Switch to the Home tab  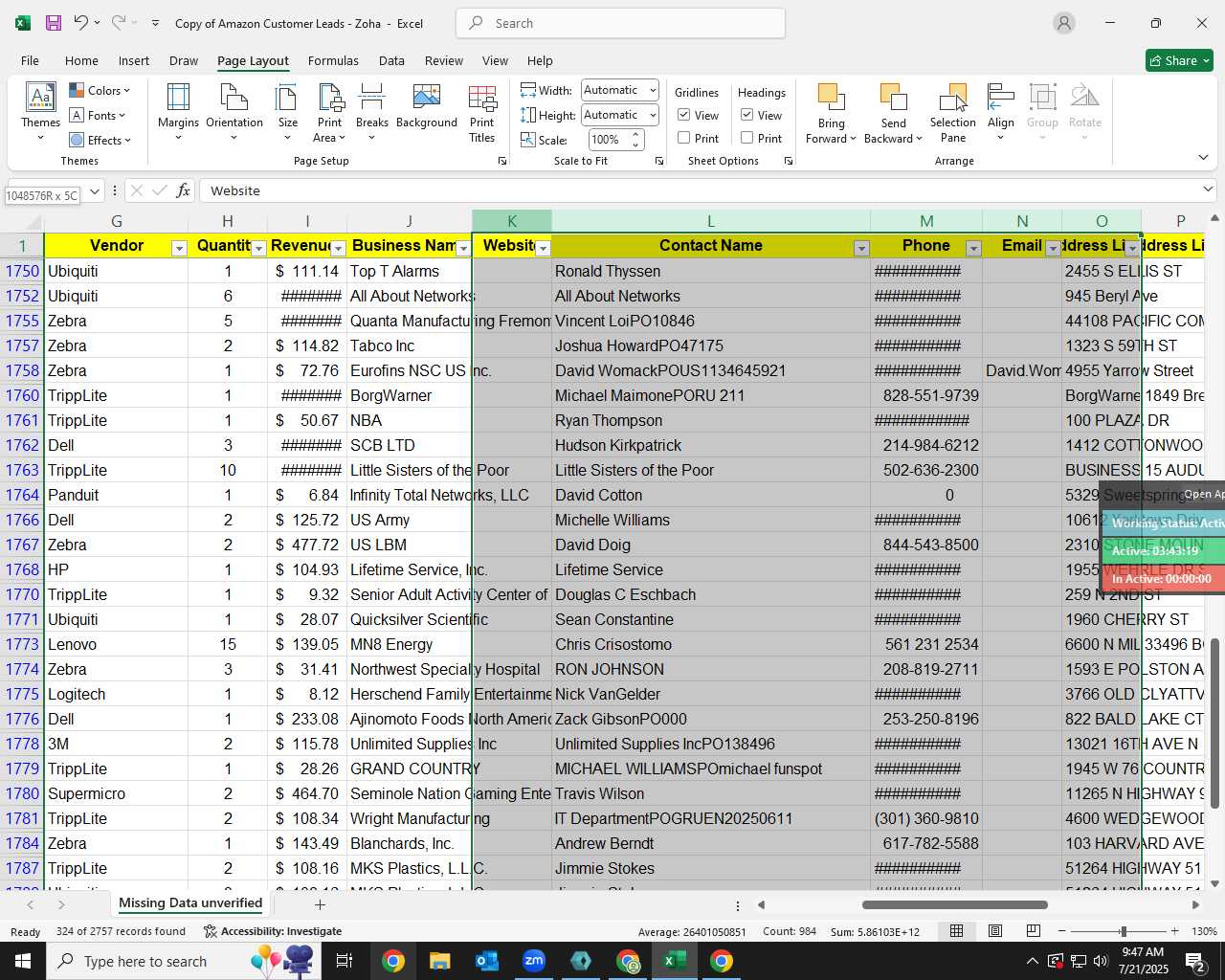(81, 60)
